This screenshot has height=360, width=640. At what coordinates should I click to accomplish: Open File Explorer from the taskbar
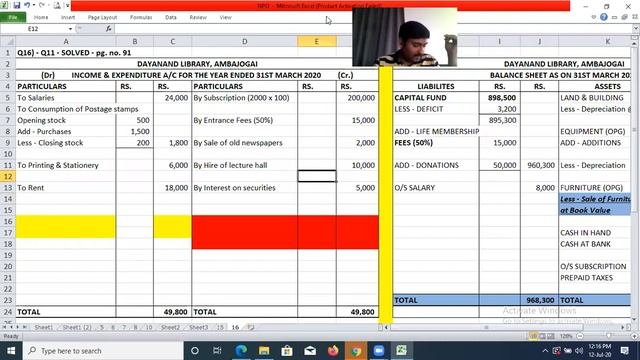point(264,351)
